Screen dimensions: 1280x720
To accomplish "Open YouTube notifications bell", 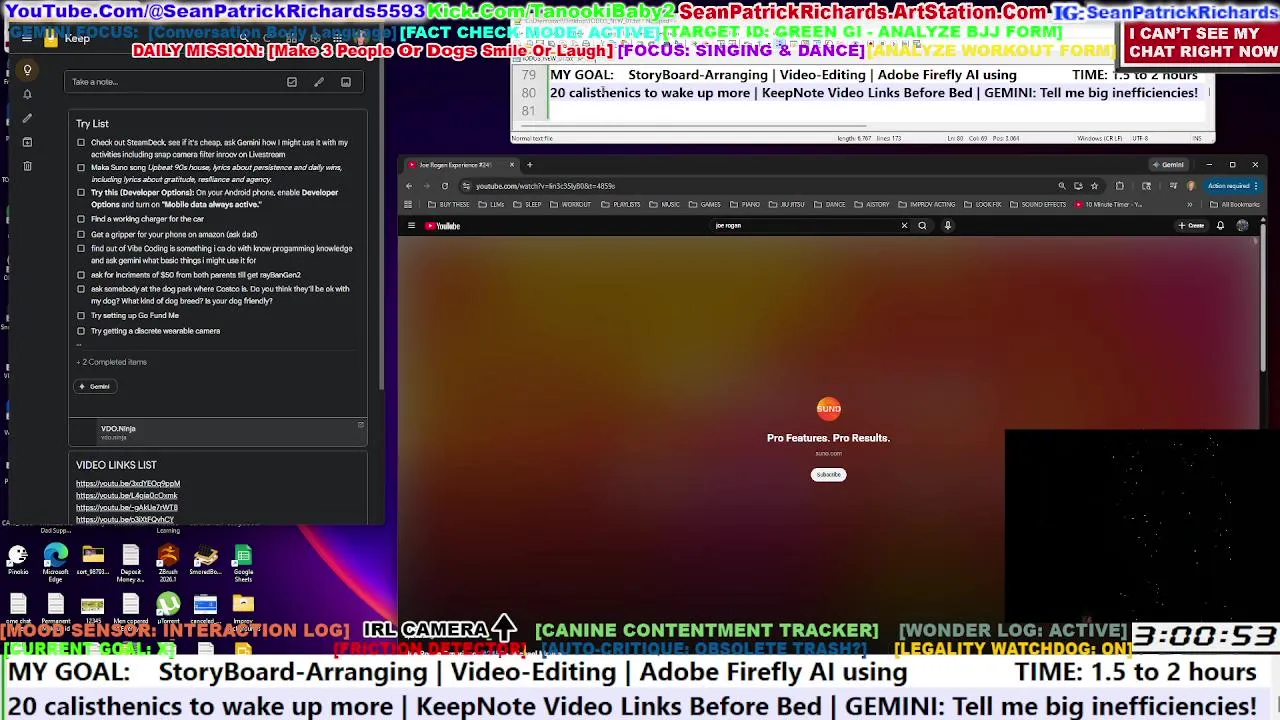I will click(x=1220, y=226).
